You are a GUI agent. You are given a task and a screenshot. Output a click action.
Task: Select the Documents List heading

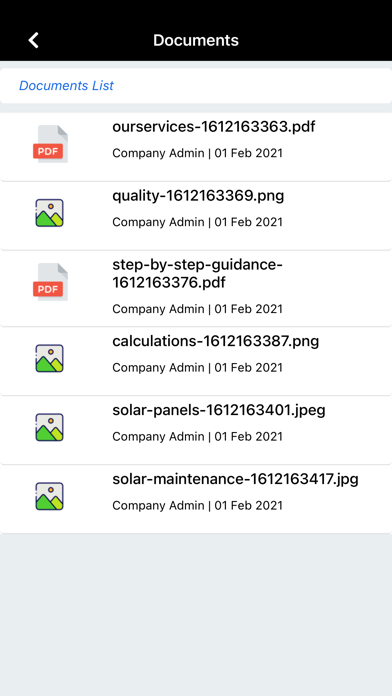pyautogui.click(x=66, y=86)
